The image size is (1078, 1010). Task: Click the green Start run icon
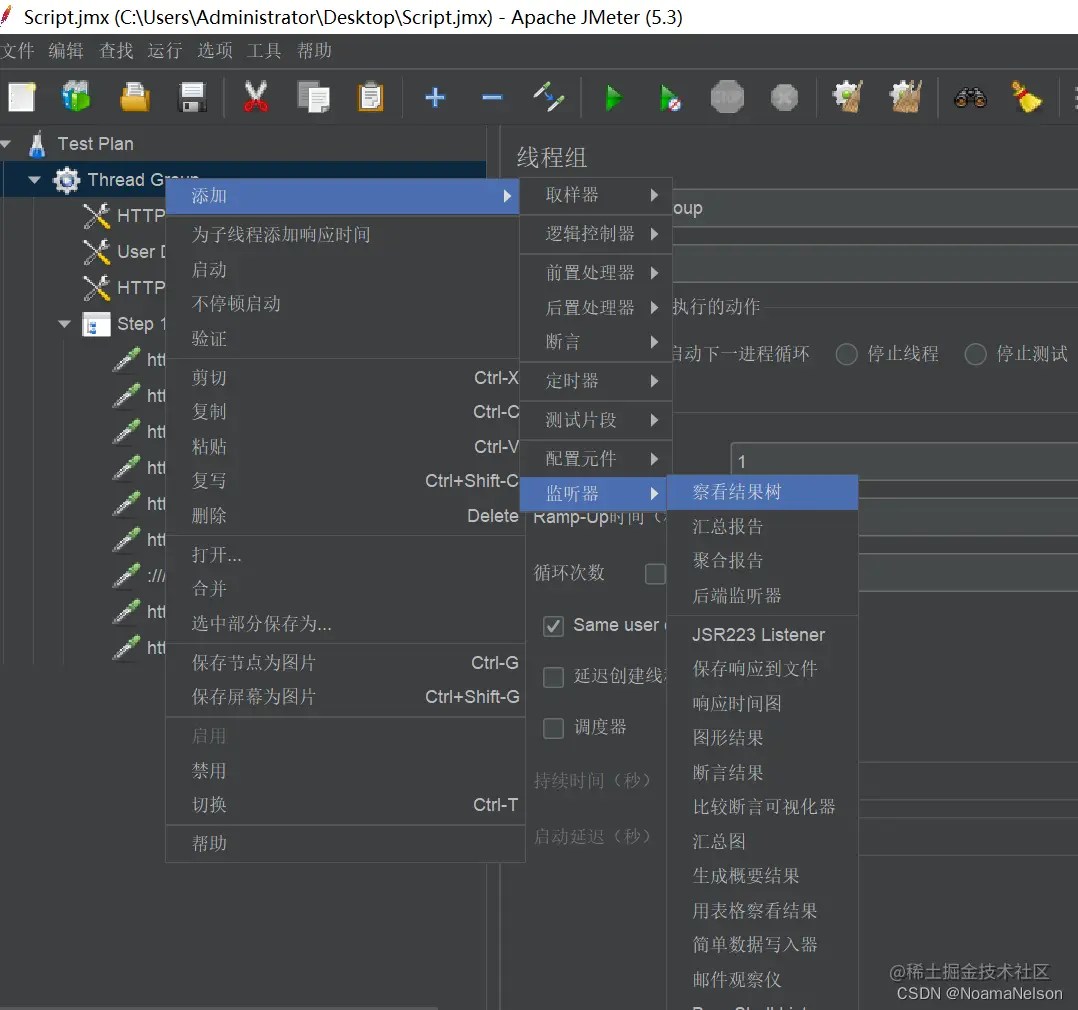pyautogui.click(x=614, y=98)
